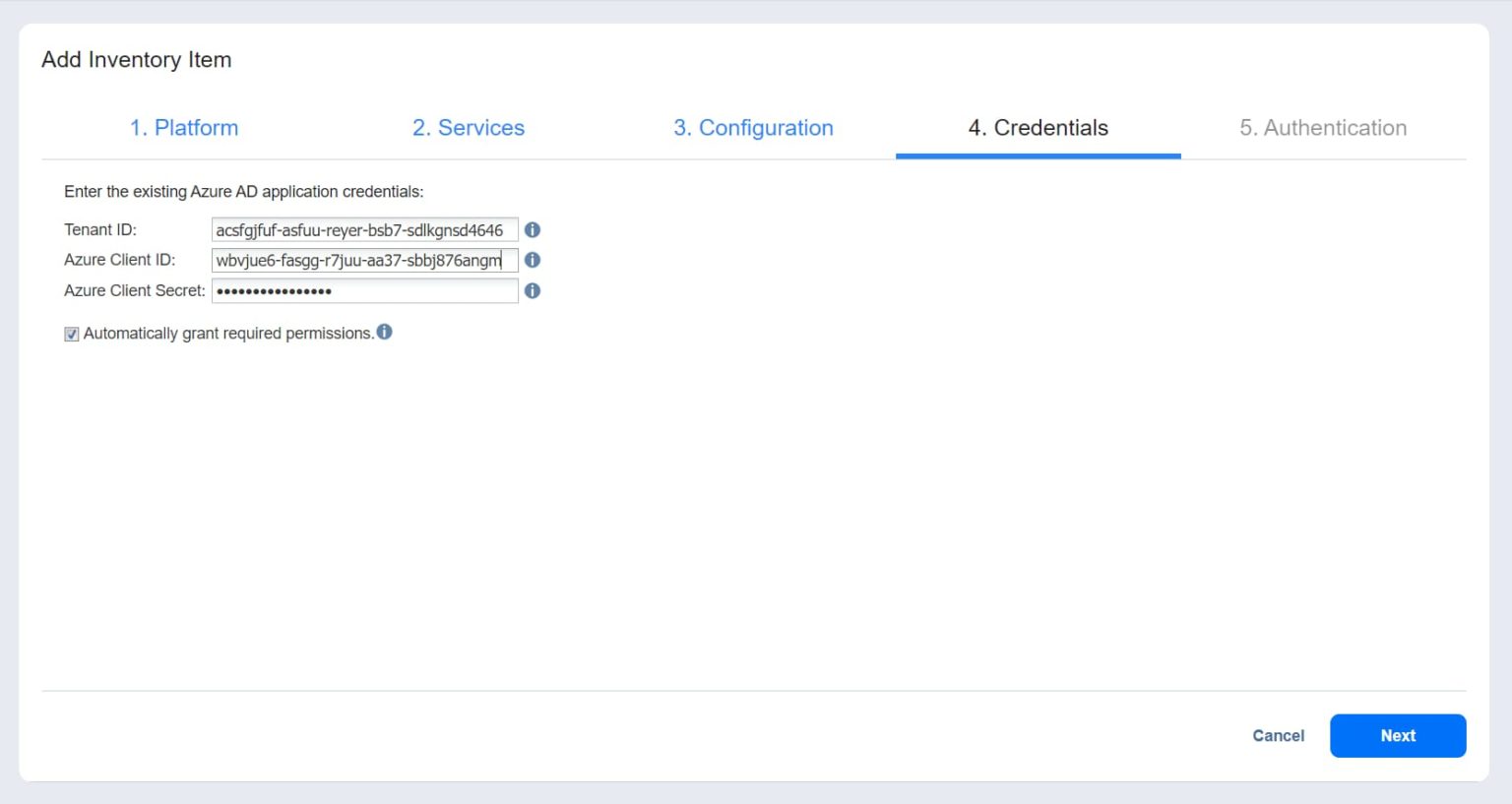
Task: Switch to the Authentication step
Action: click(1323, 127)
